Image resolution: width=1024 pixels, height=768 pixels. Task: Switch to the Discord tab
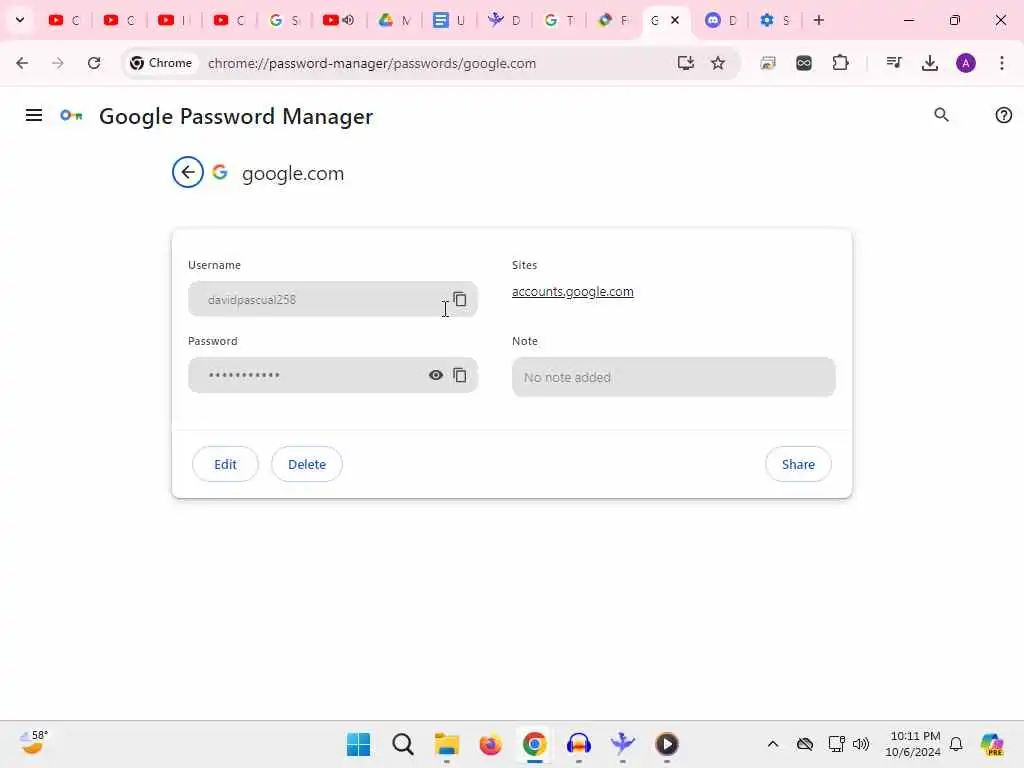(721, 20)
